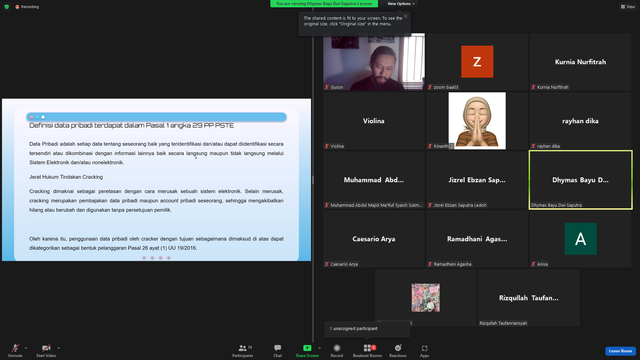Click the muted mic icon by Anisa label
This screenshot has height=360, width=640.
click(x=533, y=264)
